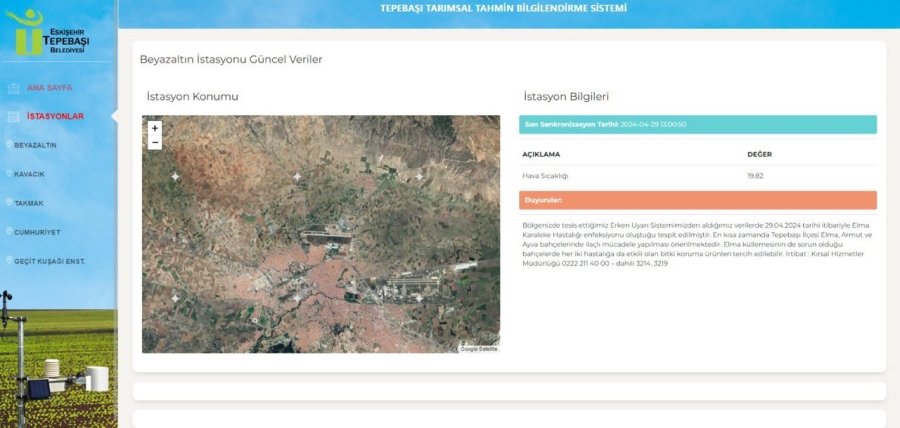Select the Hava Sıcaklığı table row
This screenshot has width=900, height=428.
tap(697, 175)
